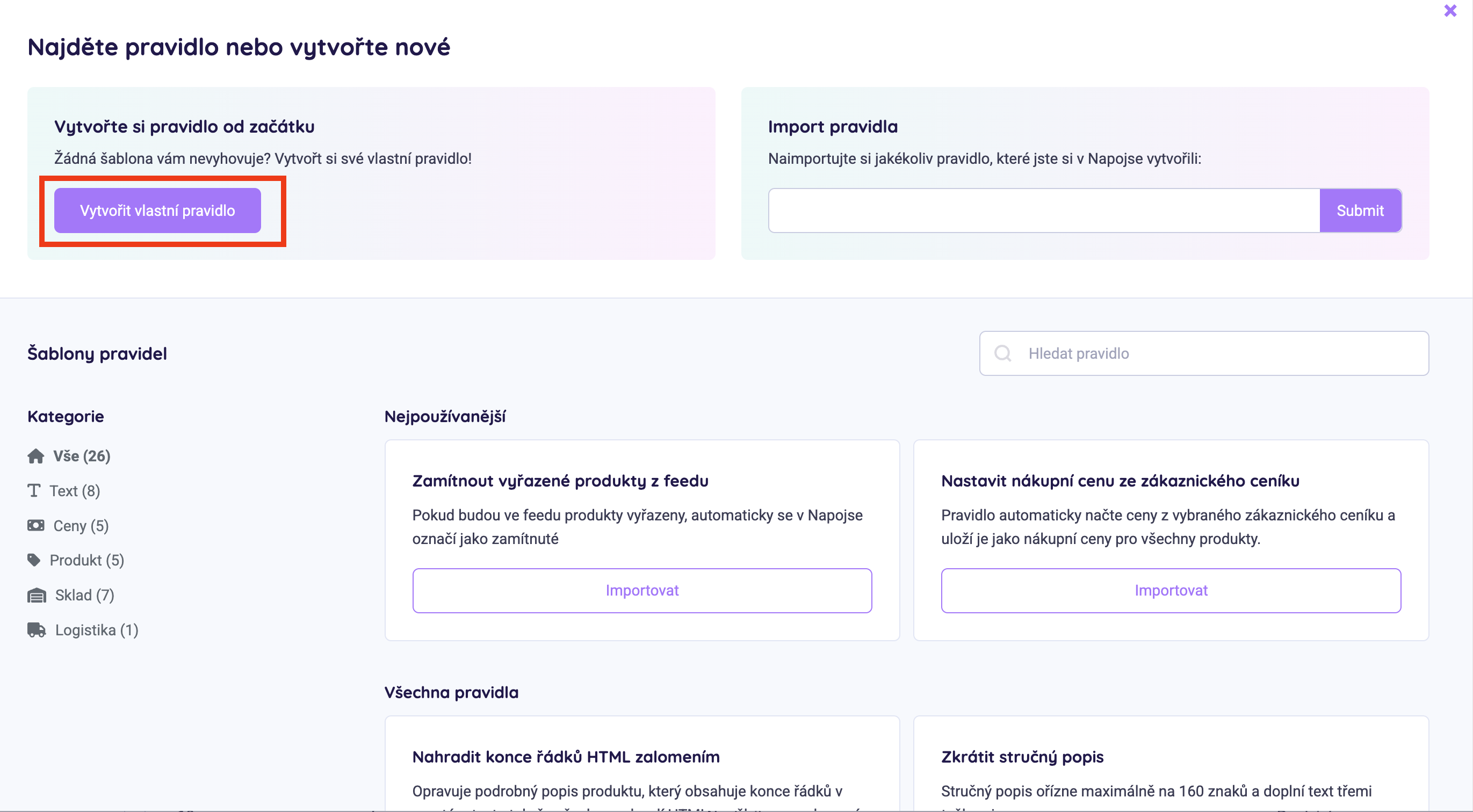Click the magnifier icon in search box
1473x812 pixels.
(x=1002, y=353)
